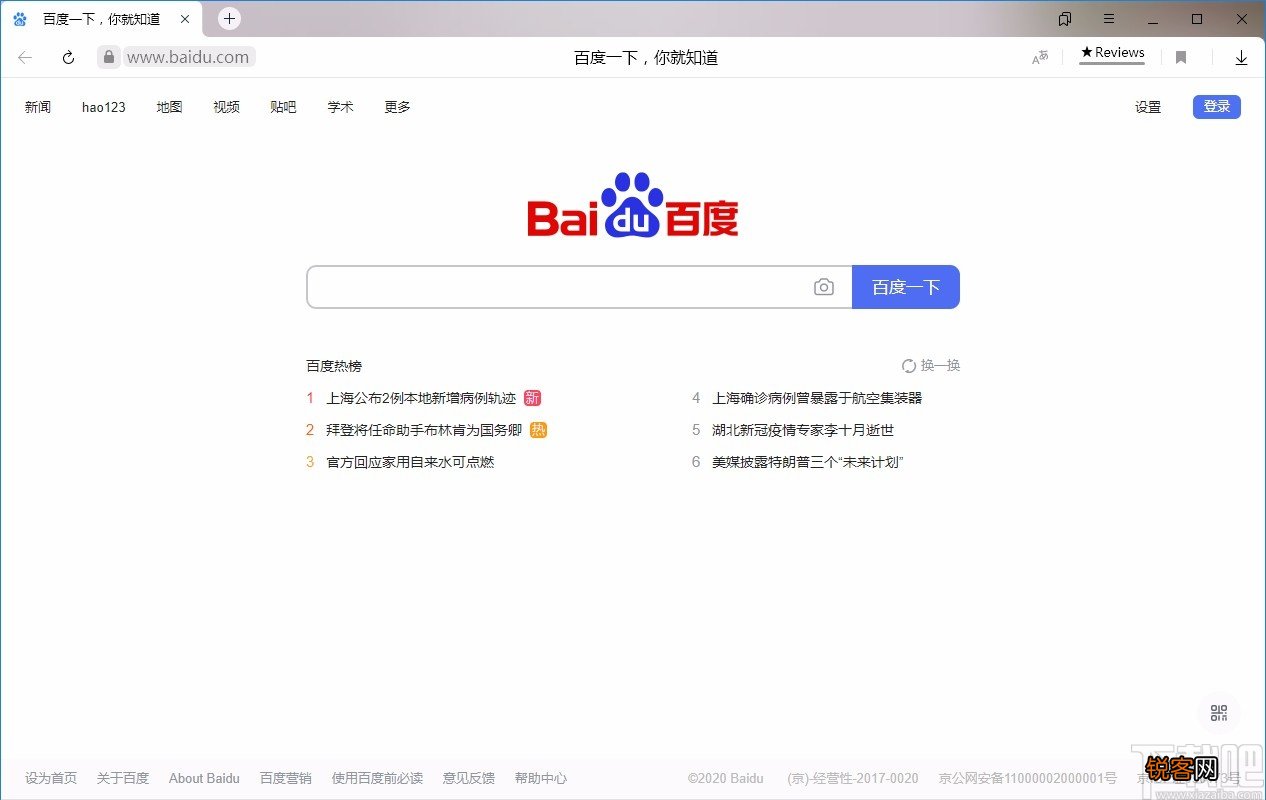The width and height of the screenshot is (1266, 800).
Task: Click the camera image search icon
Action: tap(823, 287)
